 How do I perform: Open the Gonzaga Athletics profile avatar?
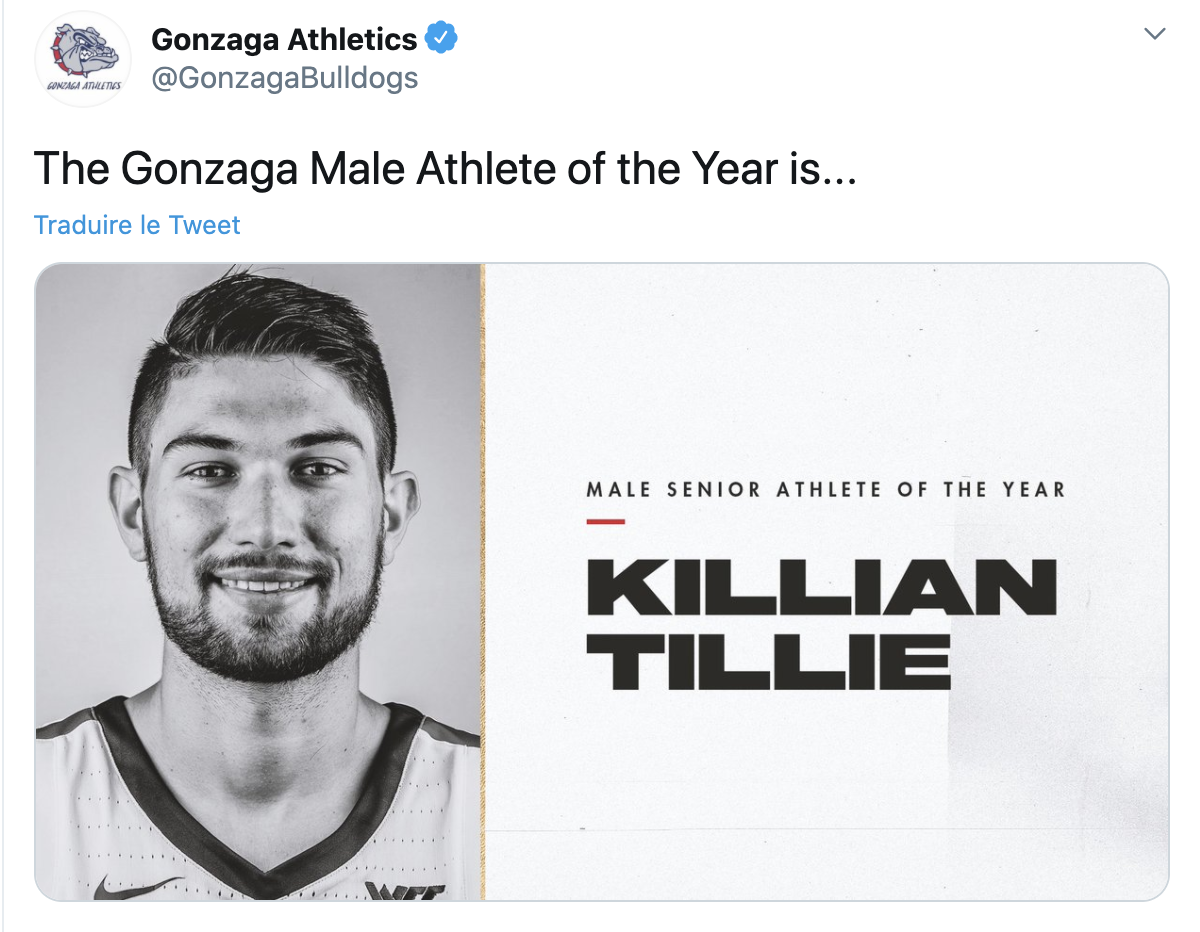(x=83, y=59)
